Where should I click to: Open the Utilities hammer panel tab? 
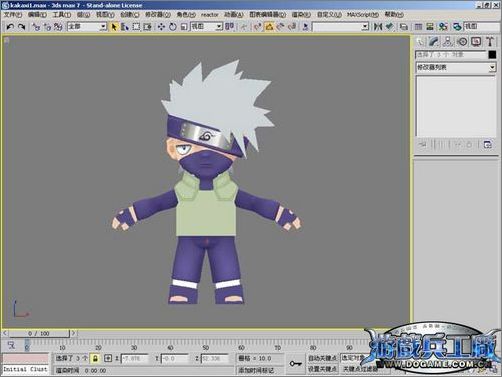pyautogui.click(x=490, y=42)
